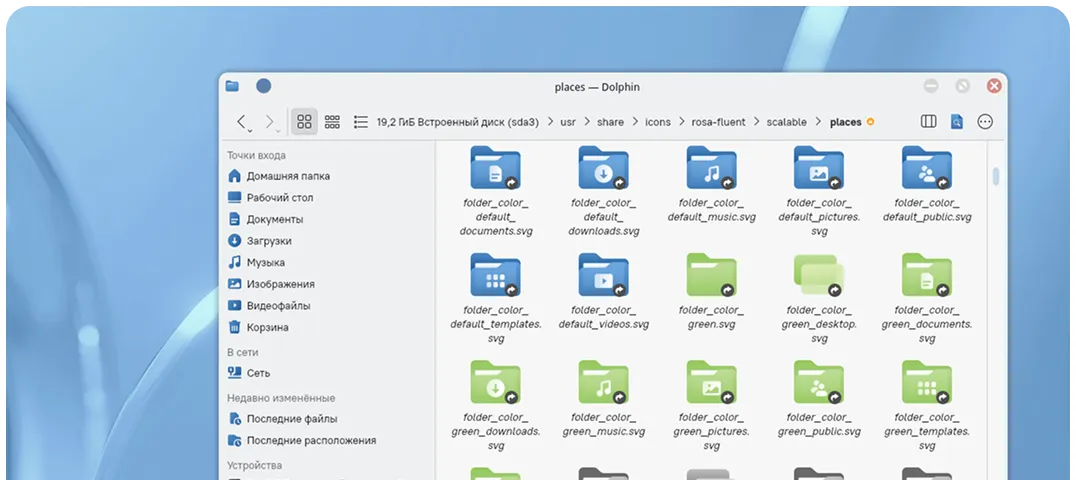Image resolution: width=1076 pixels, height=480 pixels.
Task: Open Последние файлы recent files entry
Action: (x=291, y=419)
